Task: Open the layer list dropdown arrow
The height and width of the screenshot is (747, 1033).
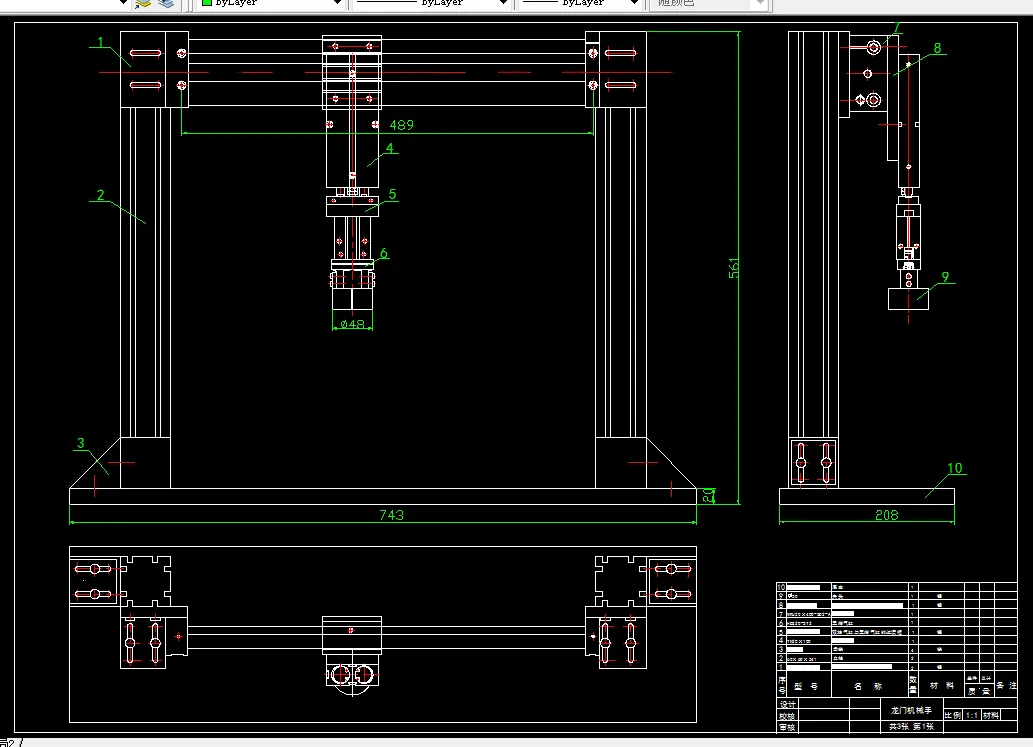Action: tap(123, 3)
